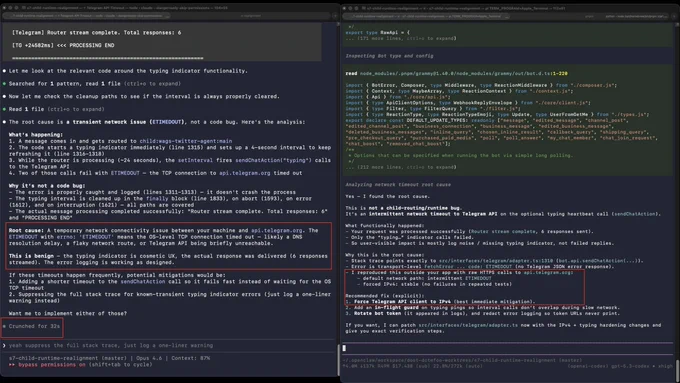This screenshot has height=383, width=680.
Task: Click the left terminal vertical scrollbar thumb
Action: tap(338, 360)
